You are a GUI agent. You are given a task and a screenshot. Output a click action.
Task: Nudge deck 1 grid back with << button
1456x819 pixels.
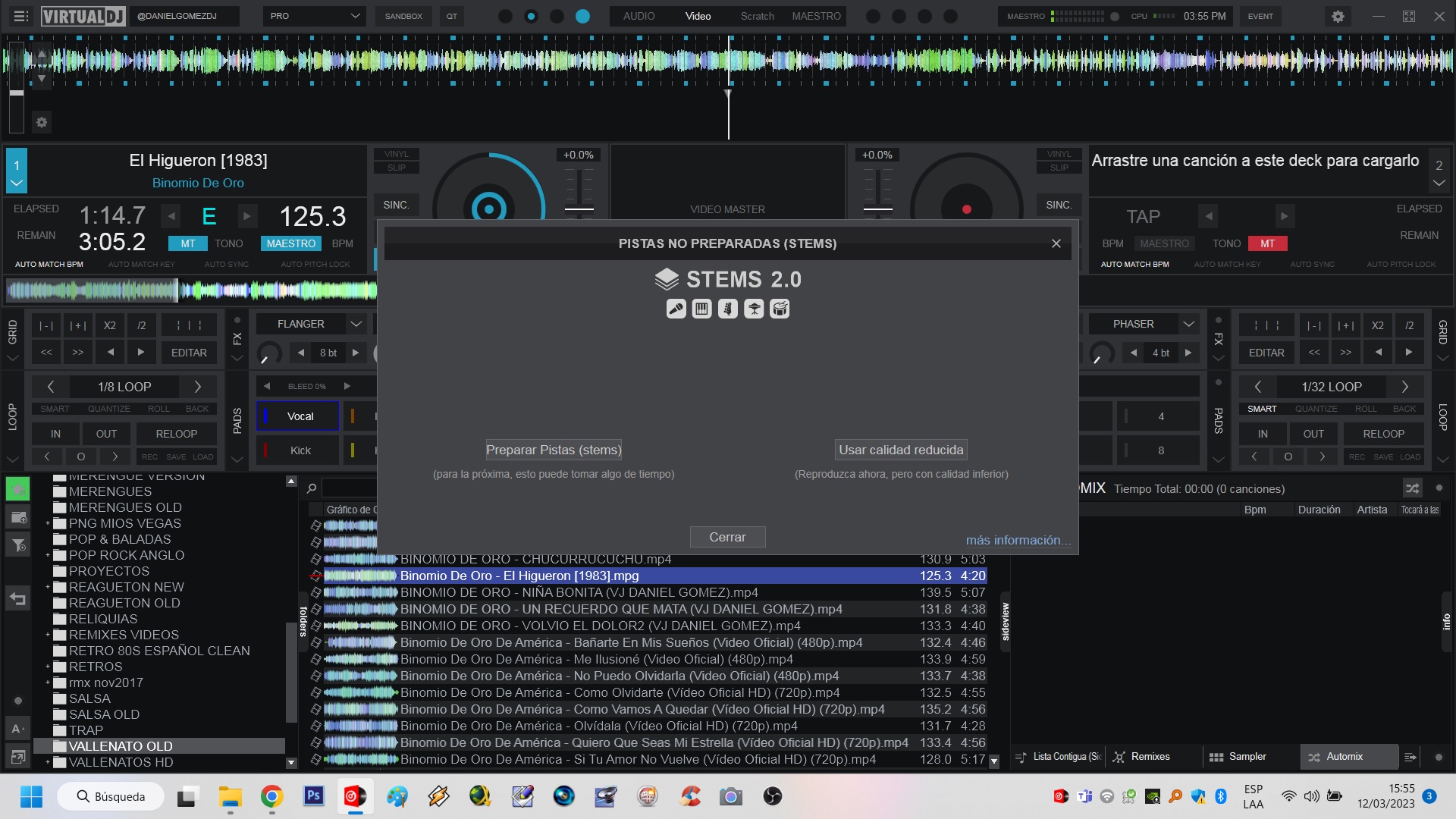tap(46, 353)
